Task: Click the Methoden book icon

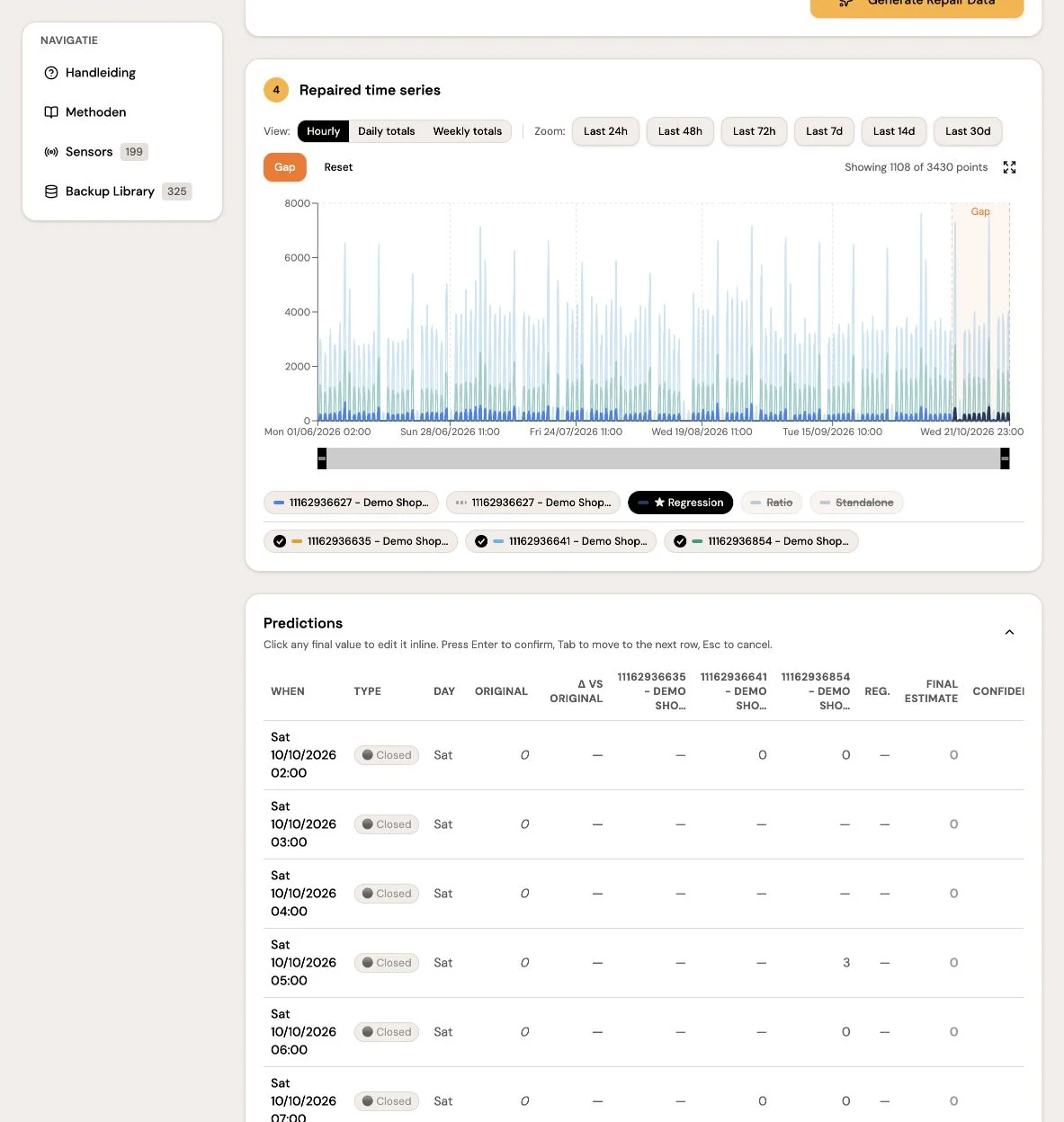Action: point(51,112)
